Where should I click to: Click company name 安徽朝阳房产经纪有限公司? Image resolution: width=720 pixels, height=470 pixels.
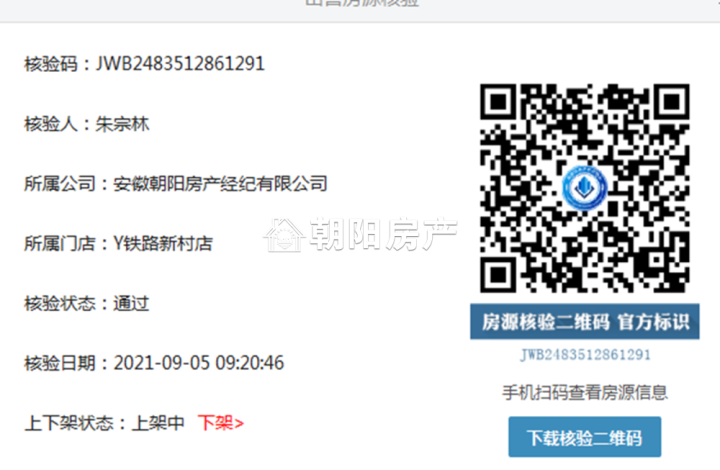(220, 184)
